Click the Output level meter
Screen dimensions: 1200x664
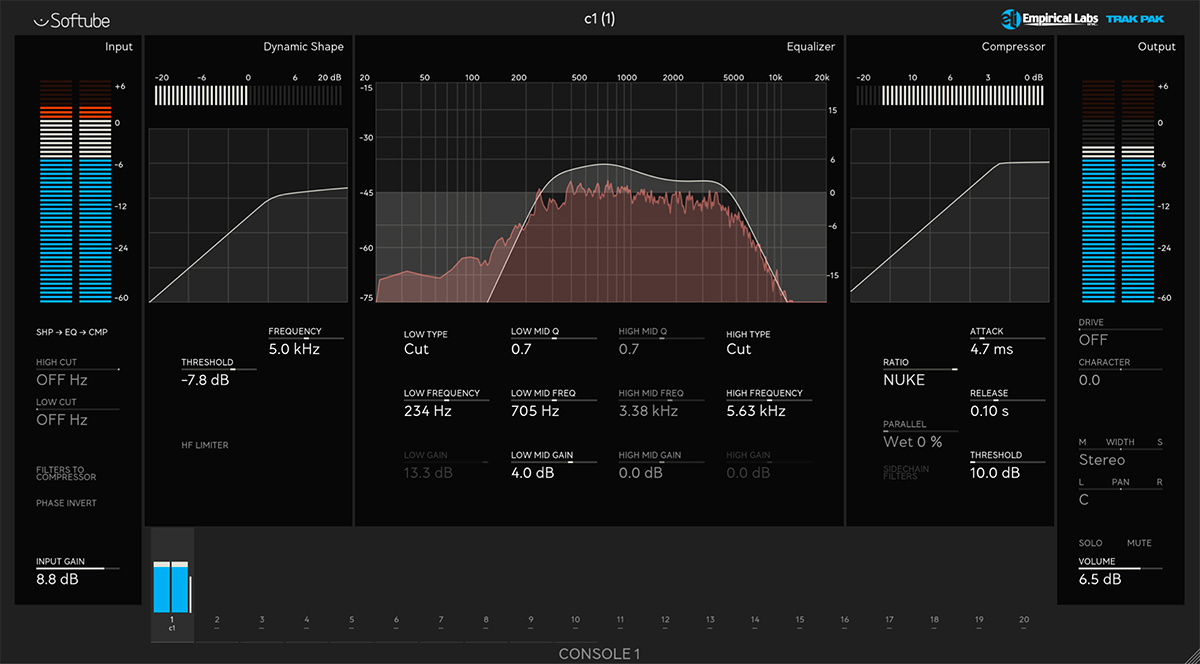point(1120,190)
